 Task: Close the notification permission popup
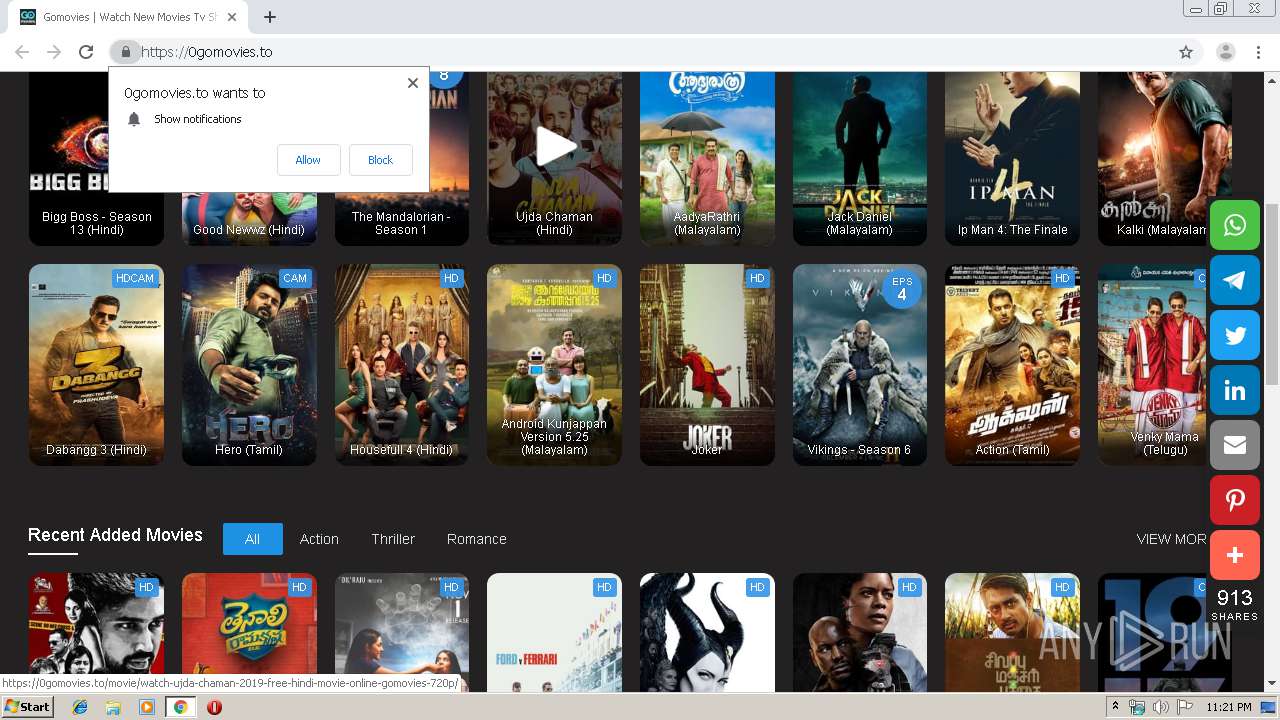413,83
